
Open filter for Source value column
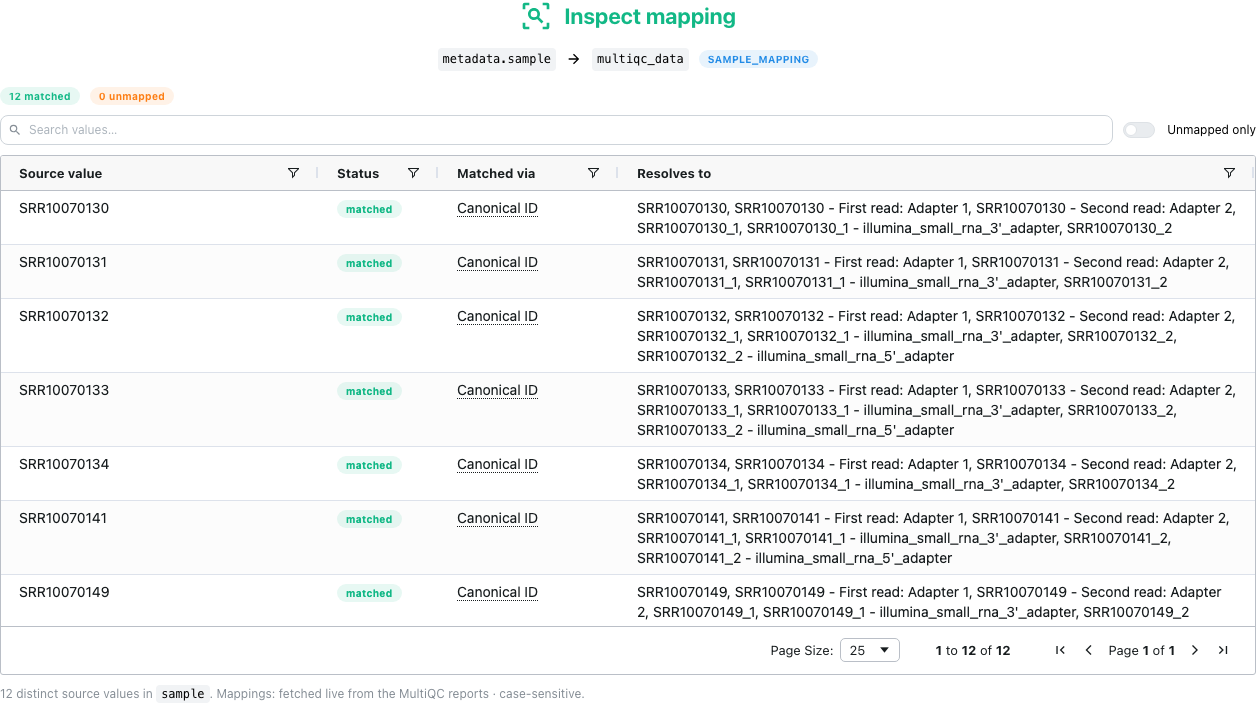click(x=293, y=173)
